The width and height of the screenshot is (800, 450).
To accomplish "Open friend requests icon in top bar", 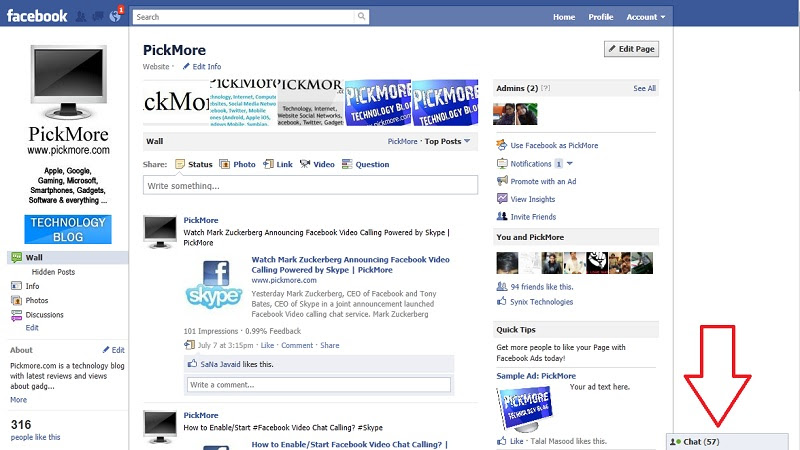I will click(x=81, y=17).
